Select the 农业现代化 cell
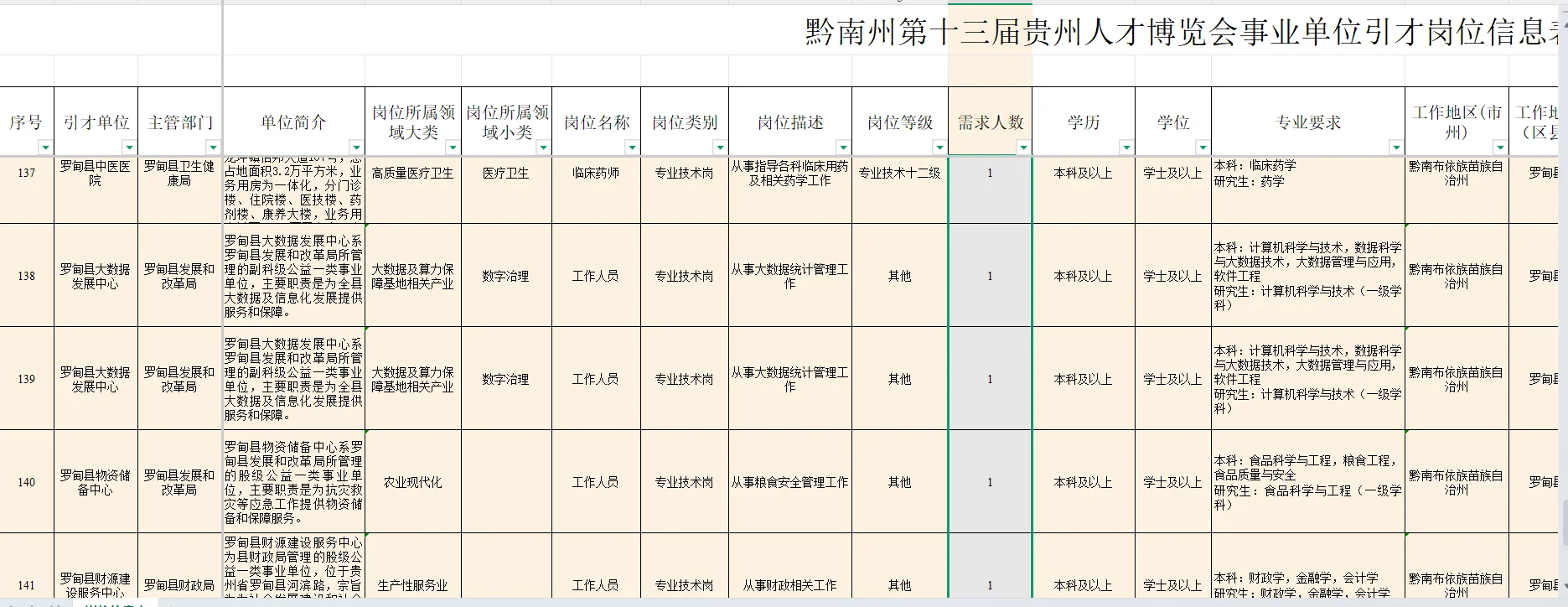 click(x=413, y=481)
